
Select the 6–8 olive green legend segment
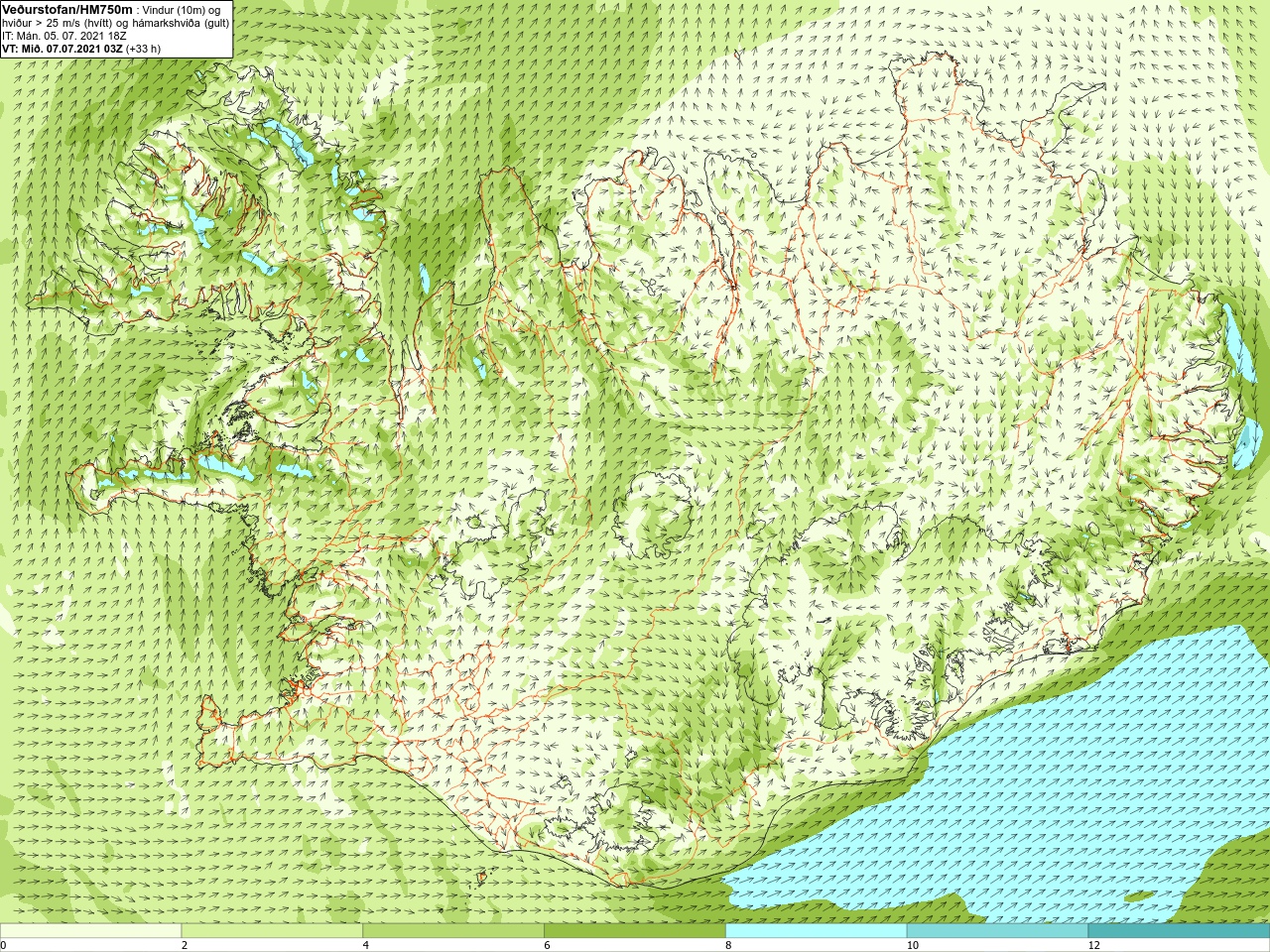click(x=635, y=931)
